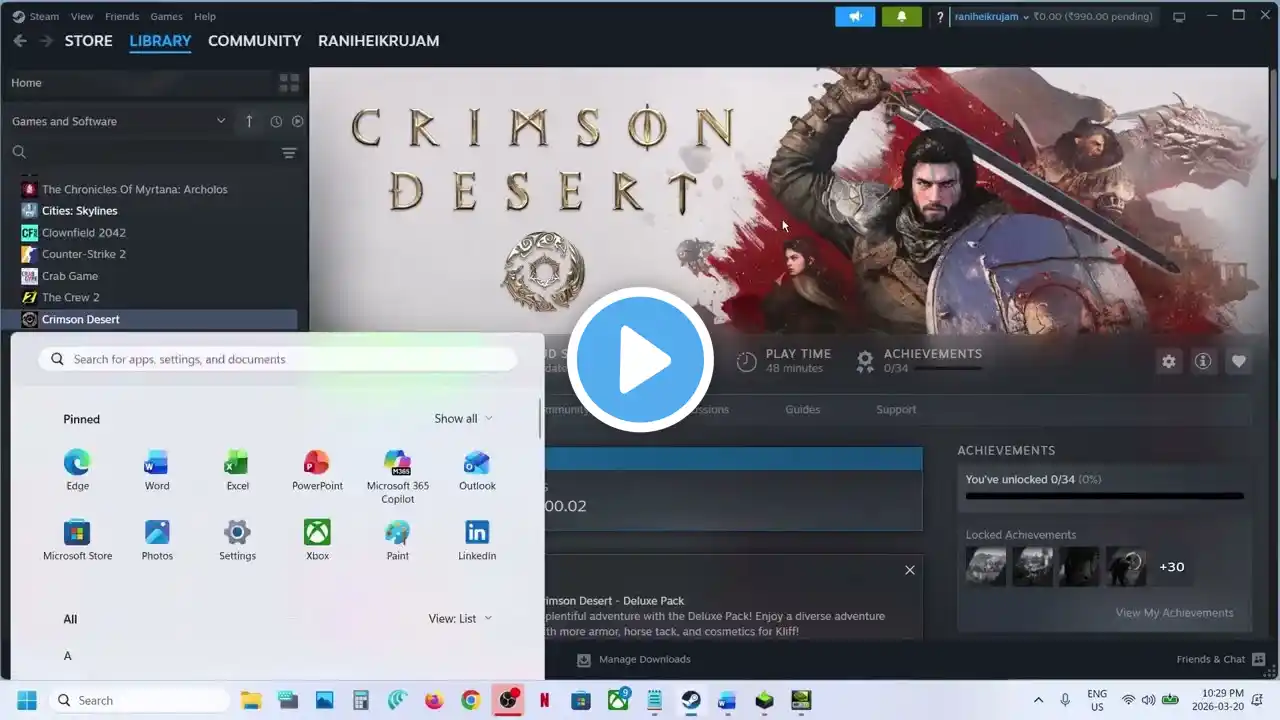Open PowerPoint from pinned apps
This screenshot has width=1280, height=720.
click(x=317, y=470)
